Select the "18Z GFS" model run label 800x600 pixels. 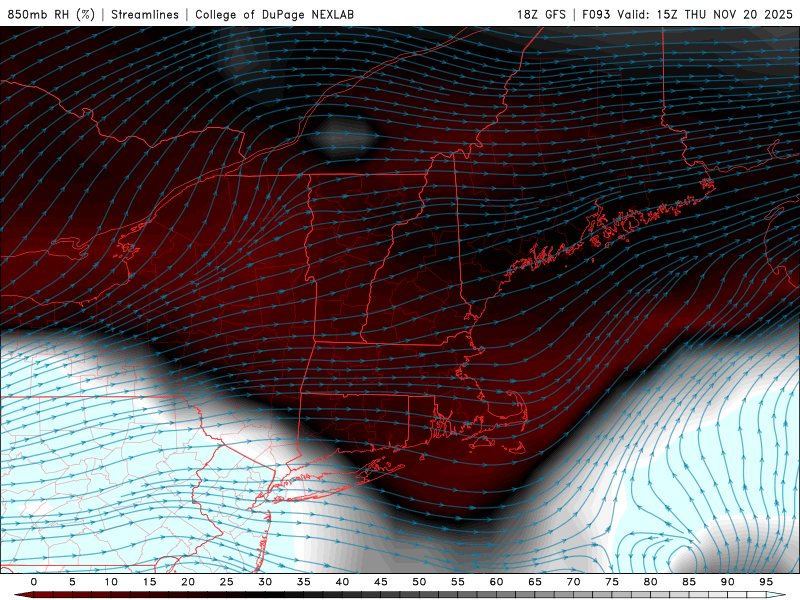pos(541,14)
